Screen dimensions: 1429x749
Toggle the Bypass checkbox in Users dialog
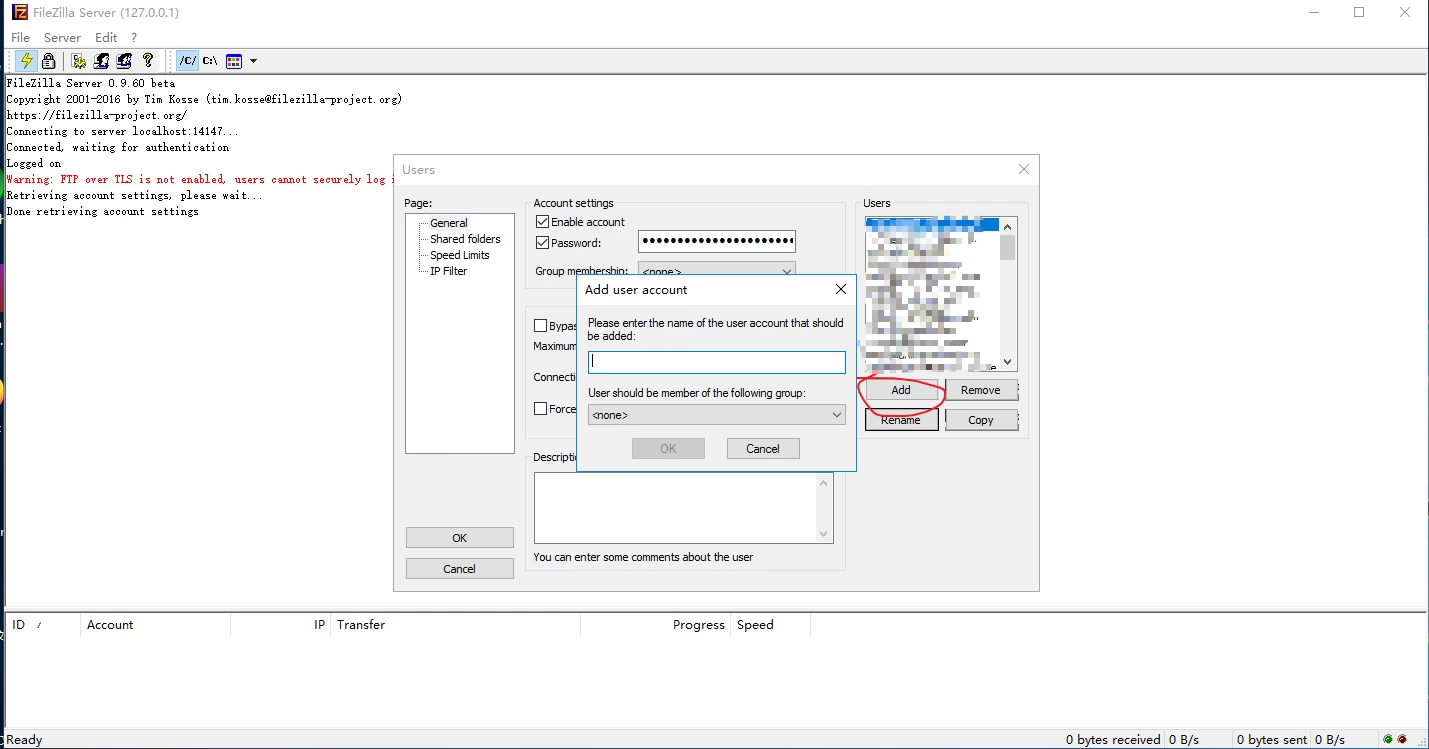[541, 326]
